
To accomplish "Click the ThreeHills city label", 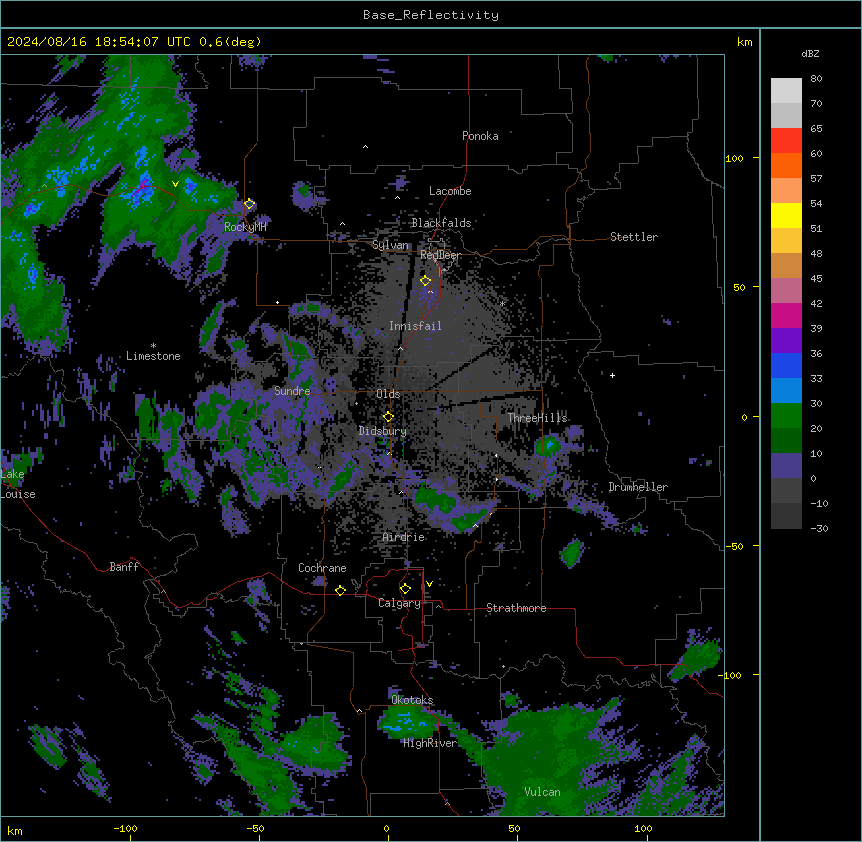I will pos(537,418).
